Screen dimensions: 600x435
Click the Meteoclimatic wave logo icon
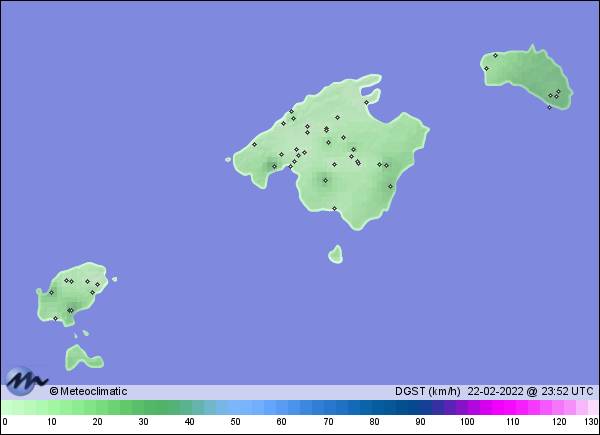pos(26,382)
